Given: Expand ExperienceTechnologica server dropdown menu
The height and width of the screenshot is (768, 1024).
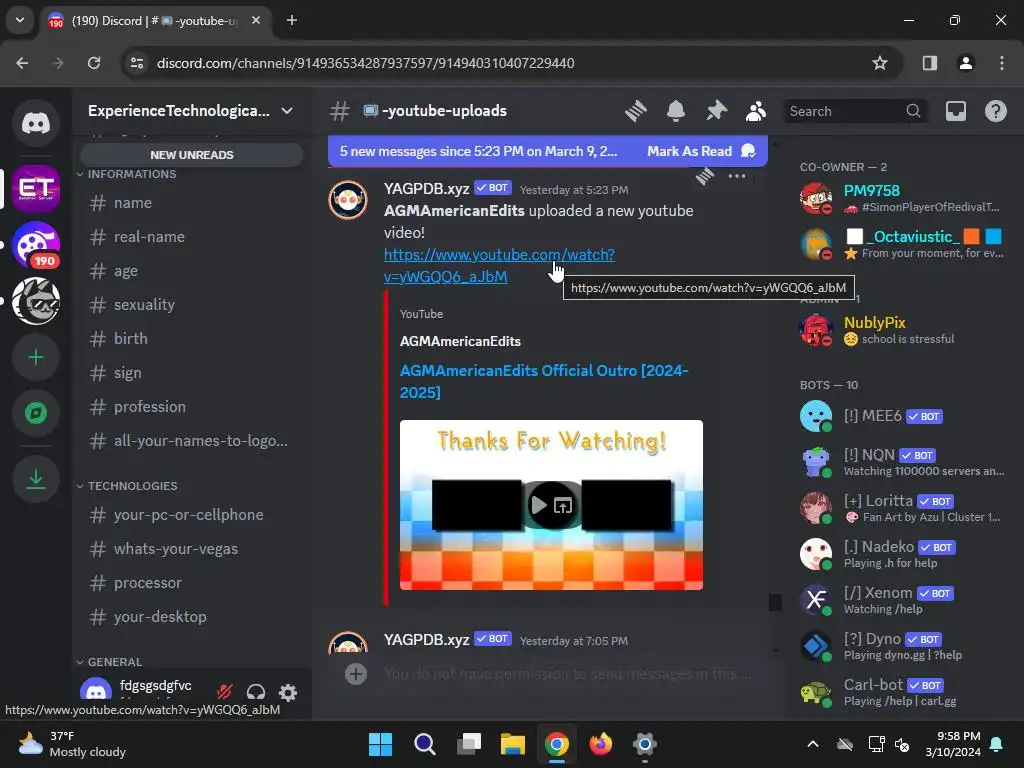Looking at the screenshot, I should coord(191,111).
